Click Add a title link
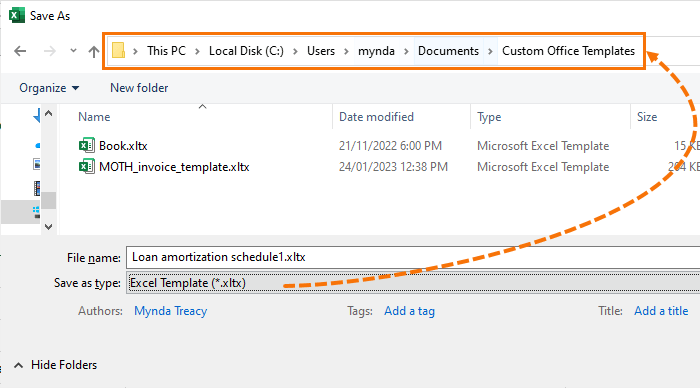The width and height of the screenshot is (700, 388). 661,311
